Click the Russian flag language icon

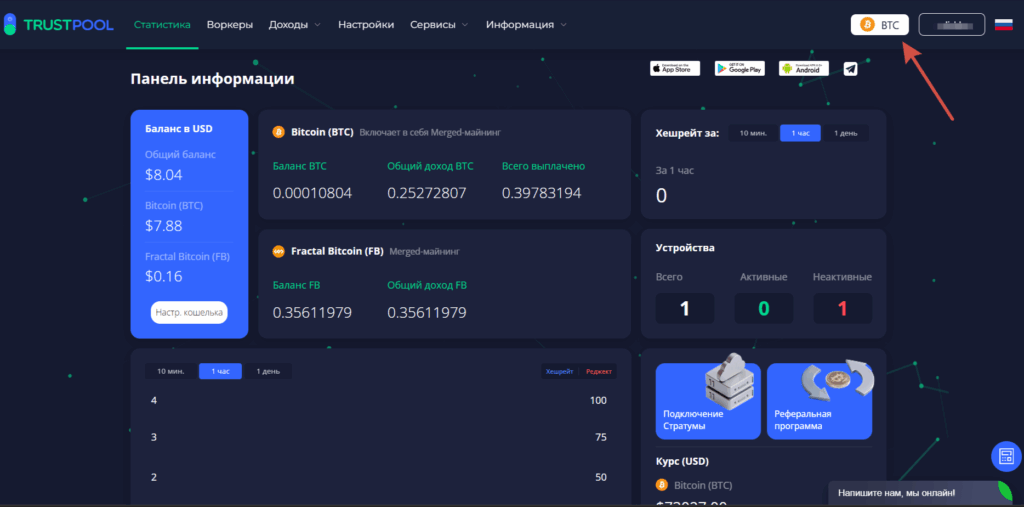pyautogui.click(x=1003, y=24)
